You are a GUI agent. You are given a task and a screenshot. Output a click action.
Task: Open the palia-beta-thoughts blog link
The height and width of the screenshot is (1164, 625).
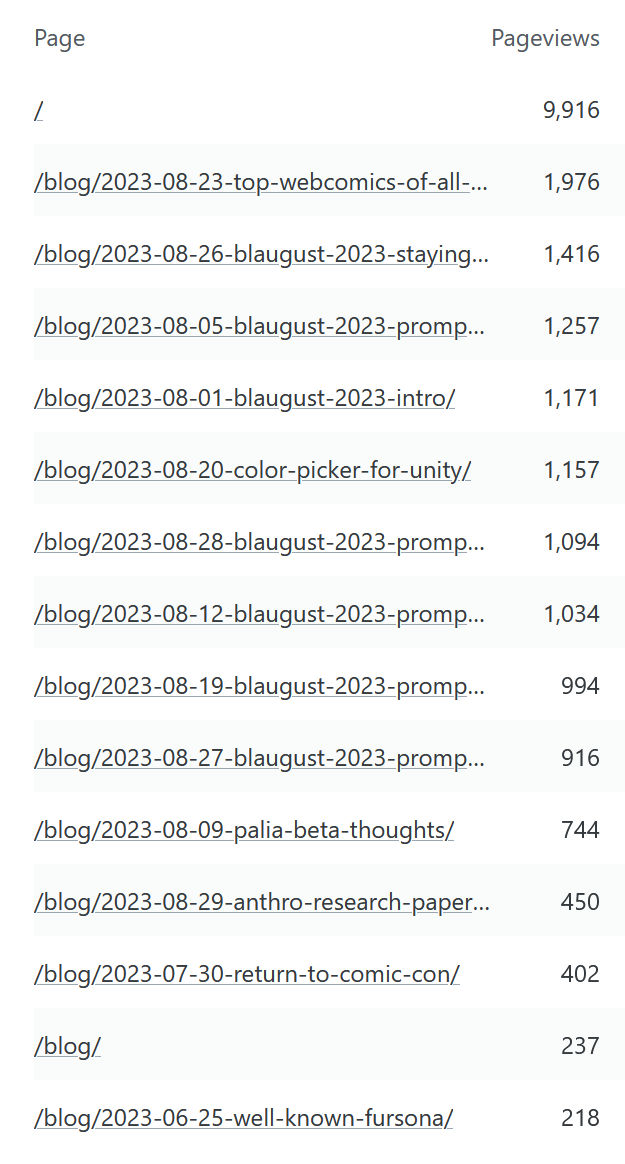244,830
